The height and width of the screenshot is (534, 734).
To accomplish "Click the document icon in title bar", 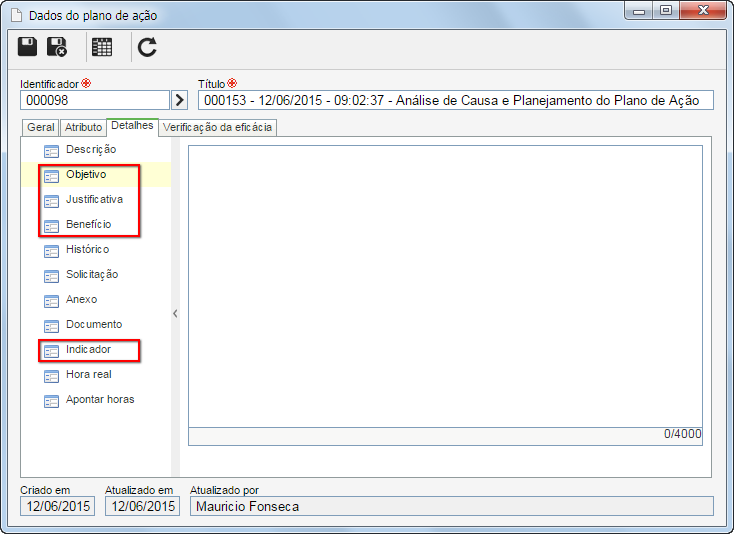I will click(16, 15).
